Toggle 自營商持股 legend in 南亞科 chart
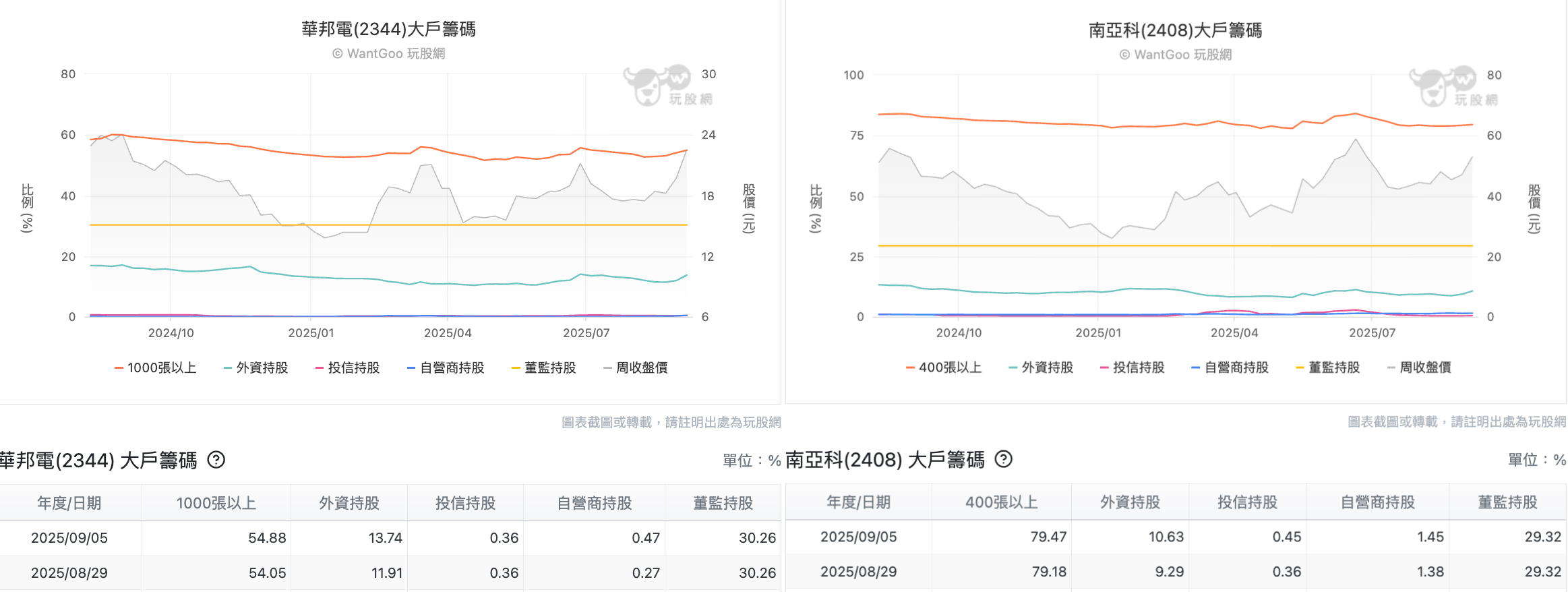Viewport: 1568px width, 592px height. (1230, 367)
